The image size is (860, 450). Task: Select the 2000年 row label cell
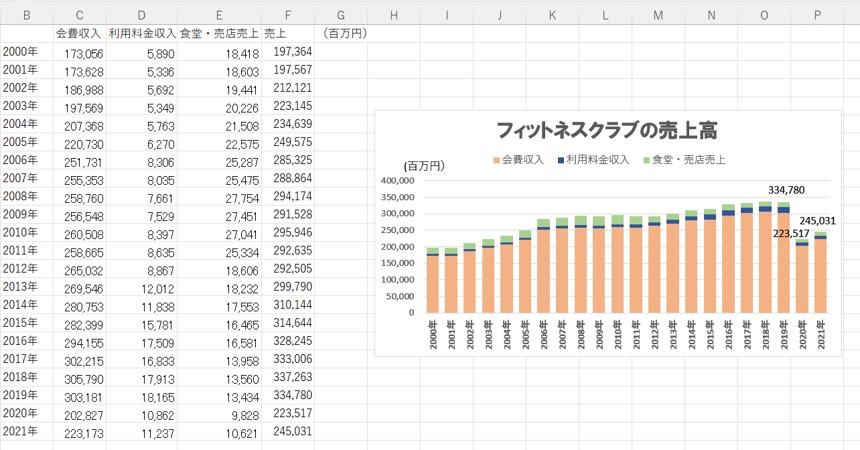coord(27,52)
